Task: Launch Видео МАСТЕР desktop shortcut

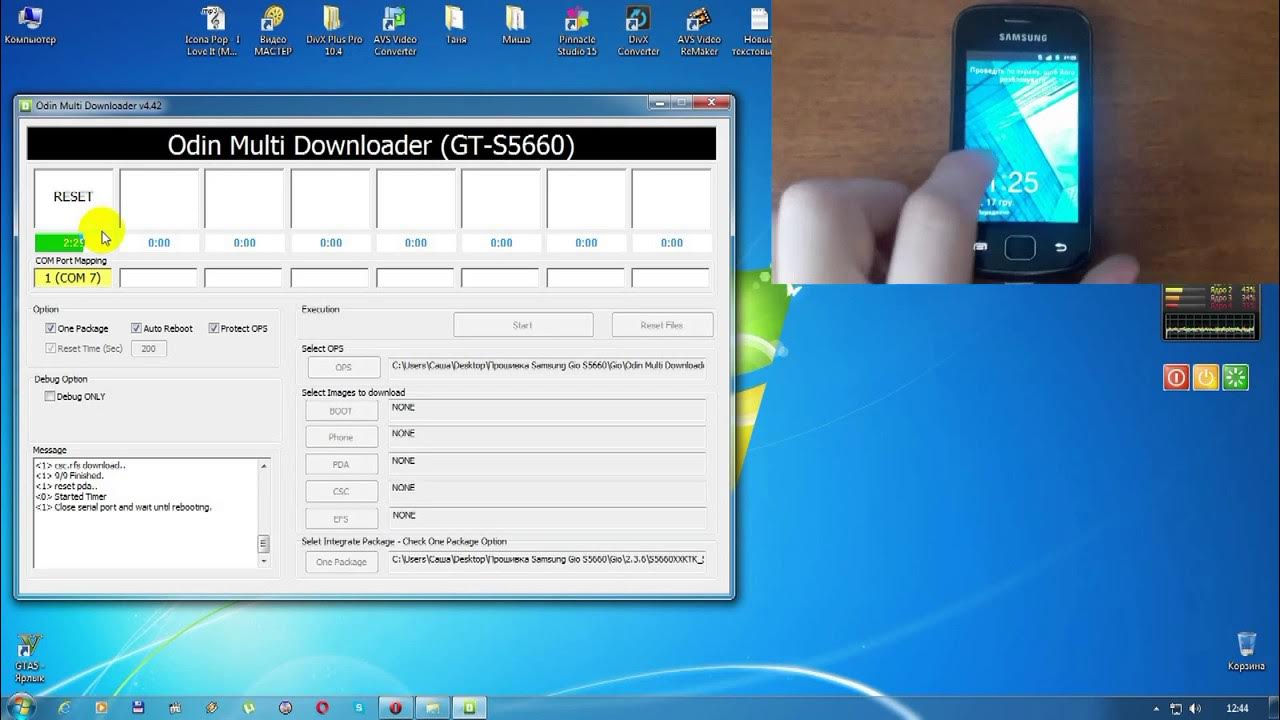Action: [272, 30]
